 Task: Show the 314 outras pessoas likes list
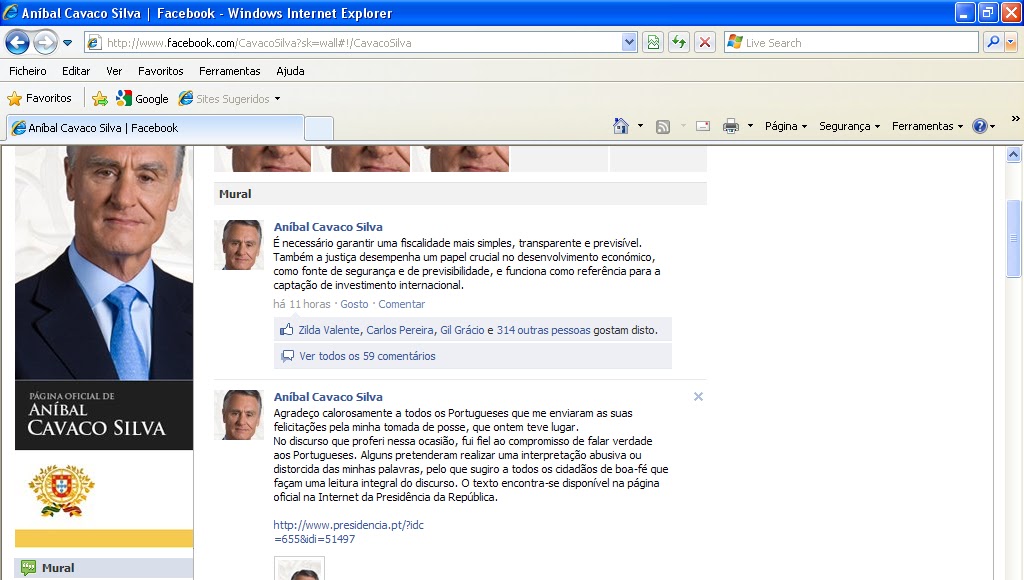[x=543, y=330]
